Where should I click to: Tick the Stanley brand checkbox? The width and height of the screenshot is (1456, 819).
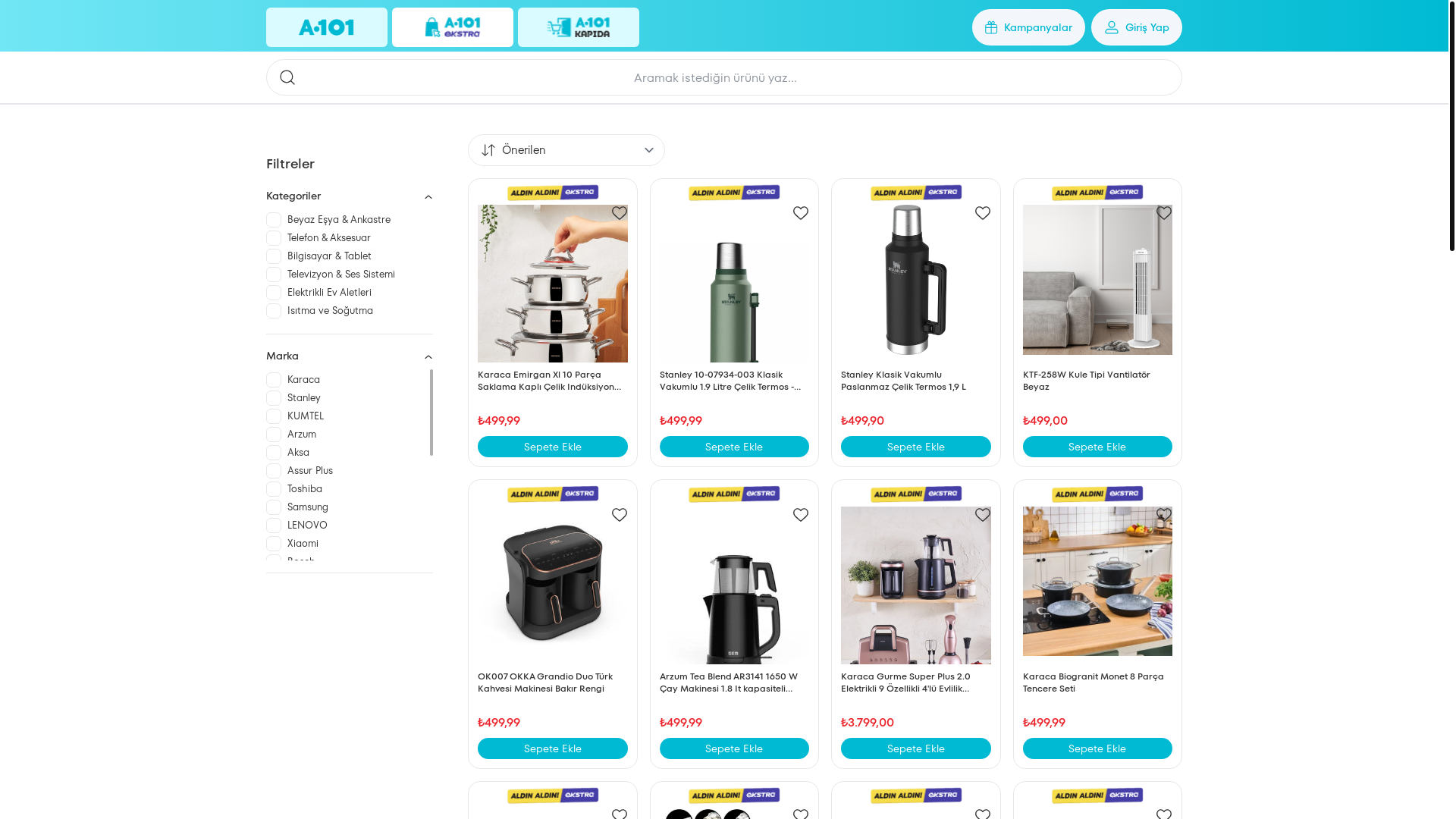274,398
